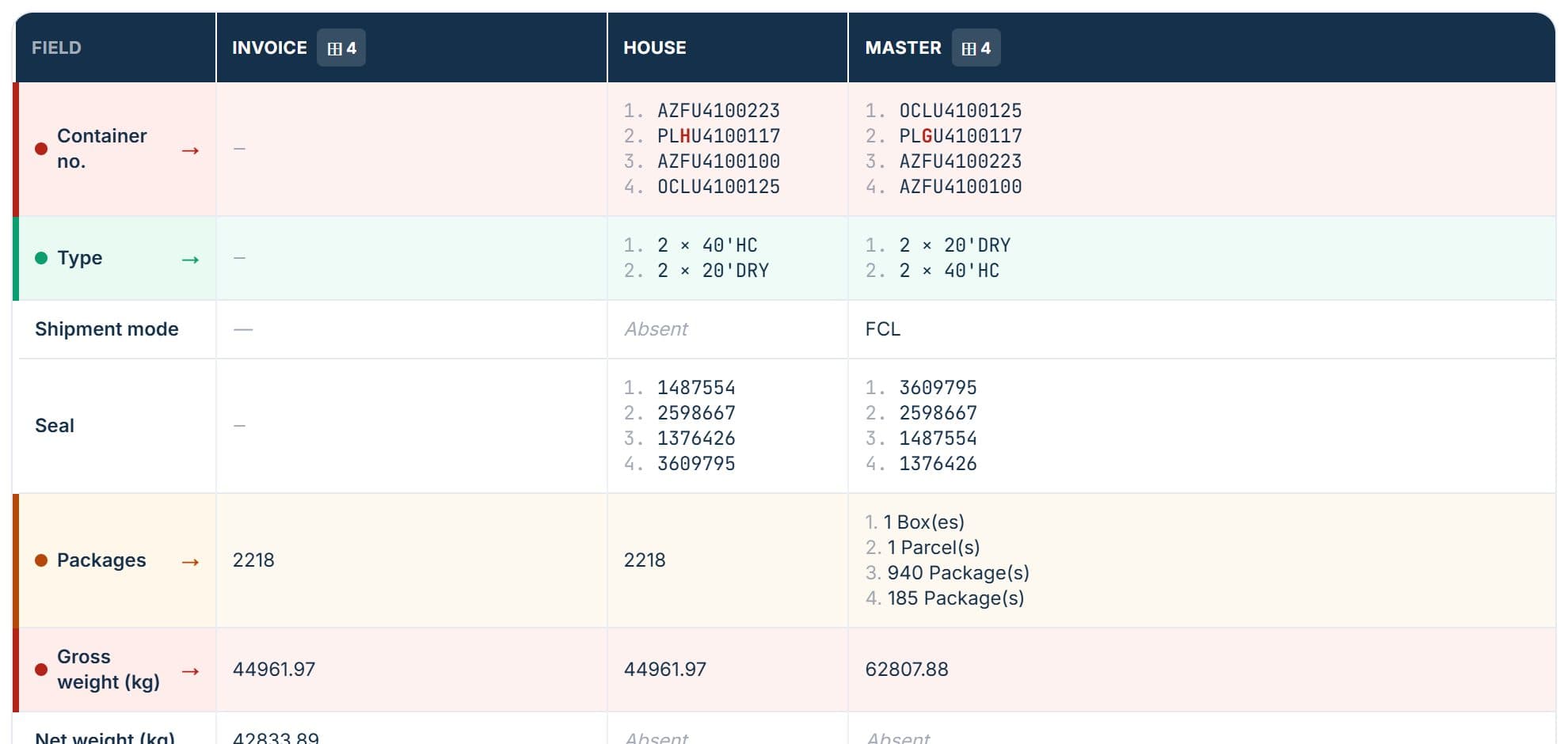
Task: Click the green status dot beside Type
Action: click(x=41, y=258)
